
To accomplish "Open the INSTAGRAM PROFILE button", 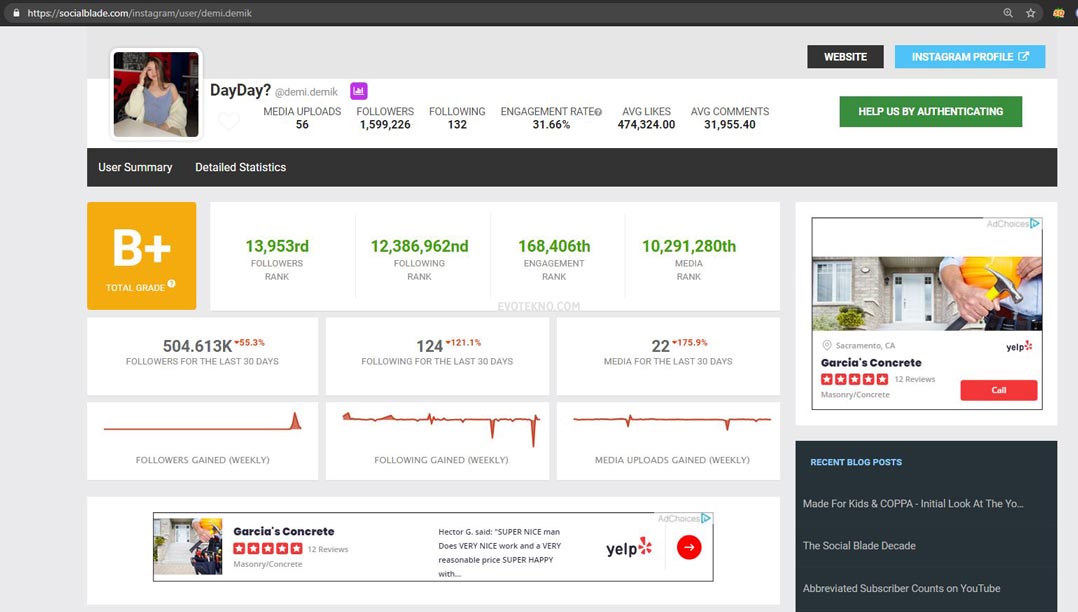I will pos(970,57).
